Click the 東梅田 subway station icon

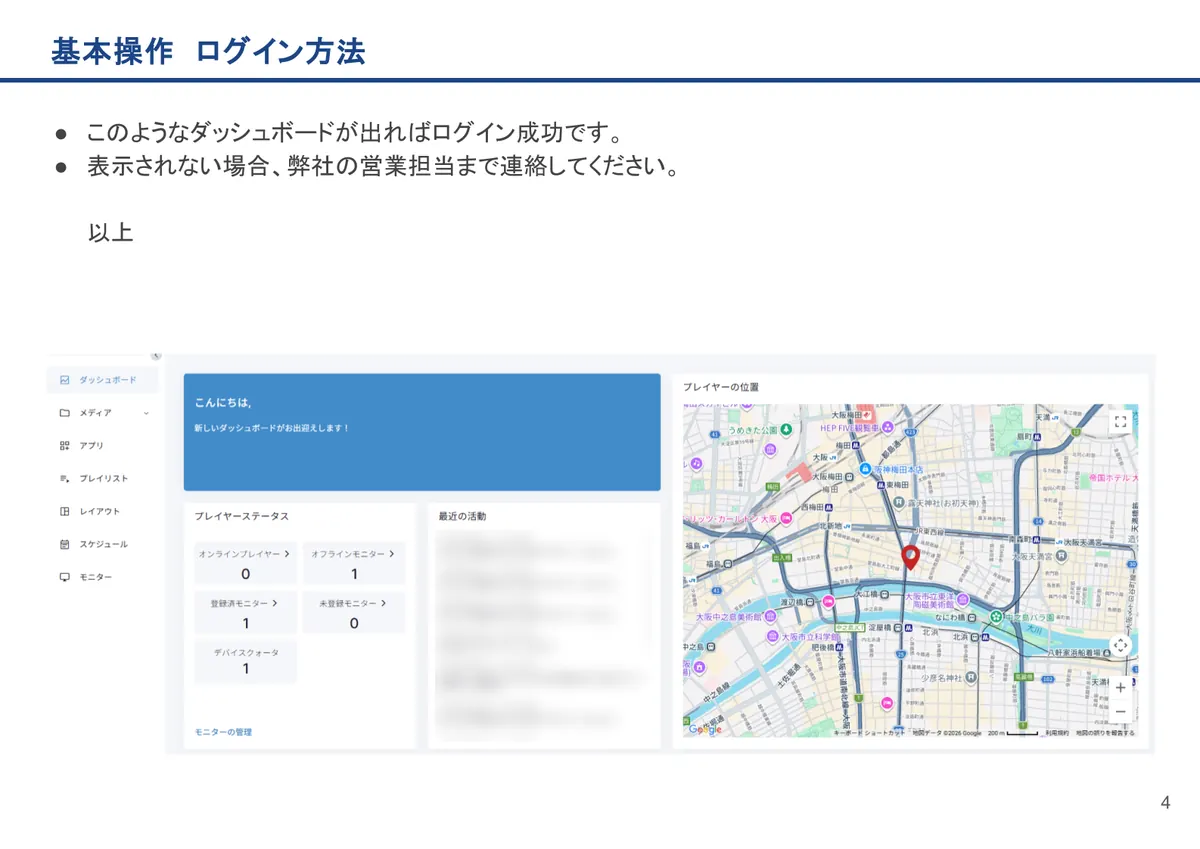[881, 485]
